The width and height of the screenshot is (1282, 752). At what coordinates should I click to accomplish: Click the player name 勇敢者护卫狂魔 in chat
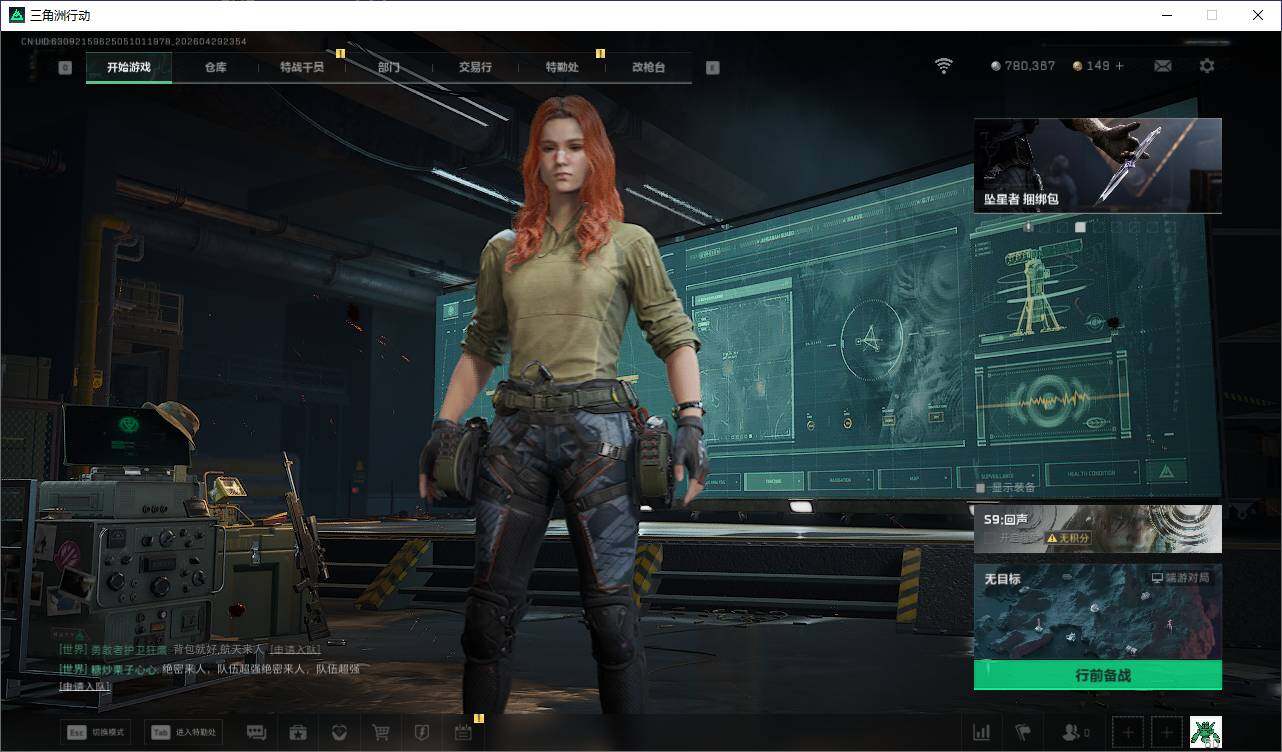(128, 650)
